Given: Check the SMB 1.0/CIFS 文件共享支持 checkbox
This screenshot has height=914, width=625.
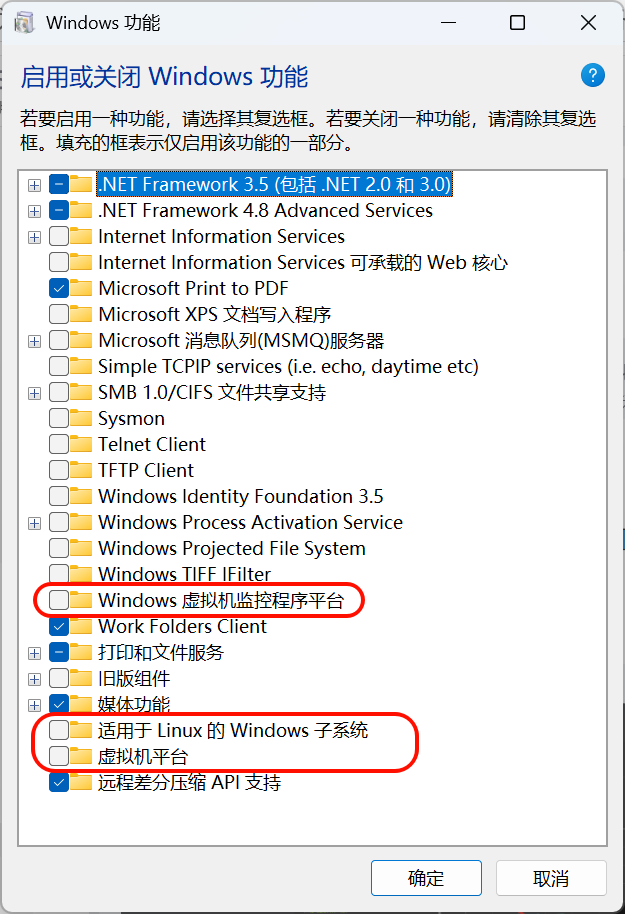Looking at the screenshot, I should tap(59, 392).
